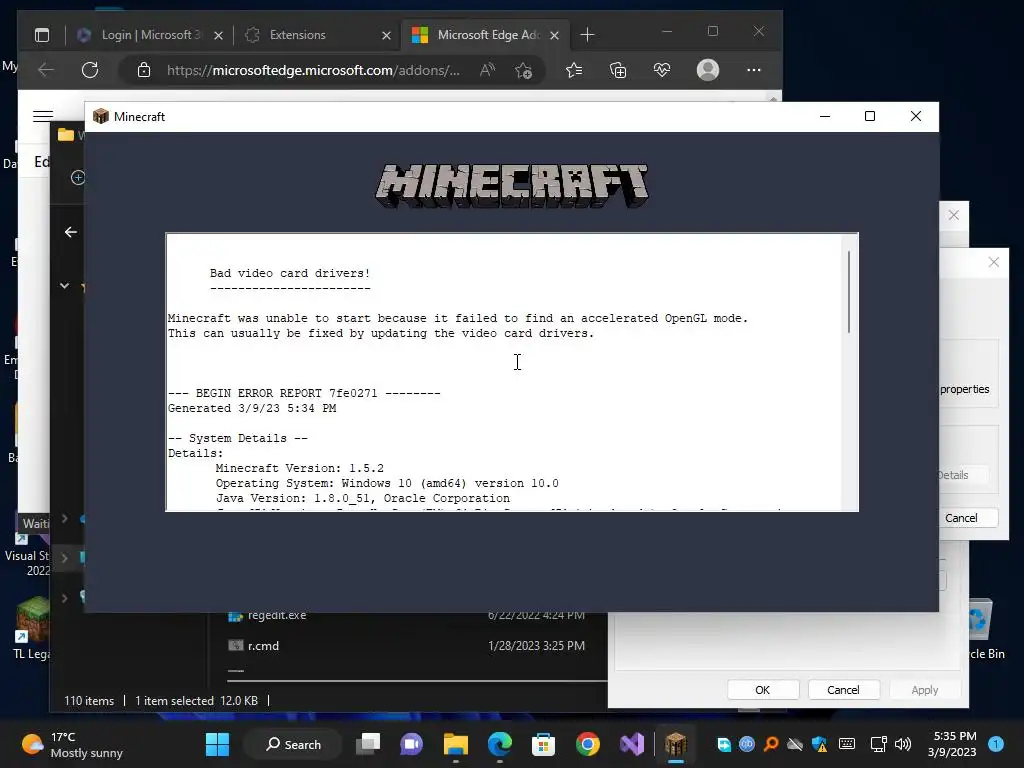Open the Windows Start menu
The height and width of the screenshot is (768, 1024).
[x=217, y=744]
